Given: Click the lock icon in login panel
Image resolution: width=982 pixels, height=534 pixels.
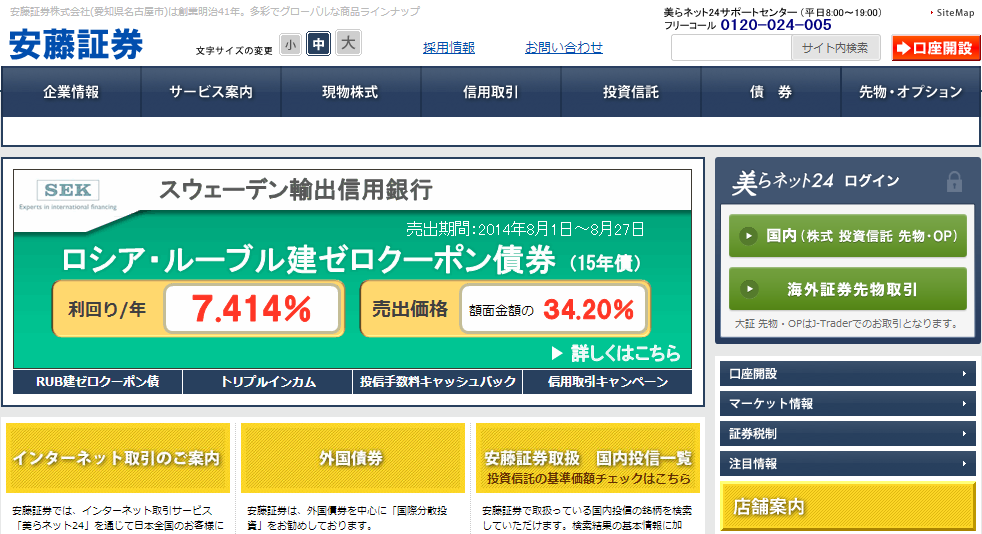Looking at the screenshot, I should click(954, 181).
